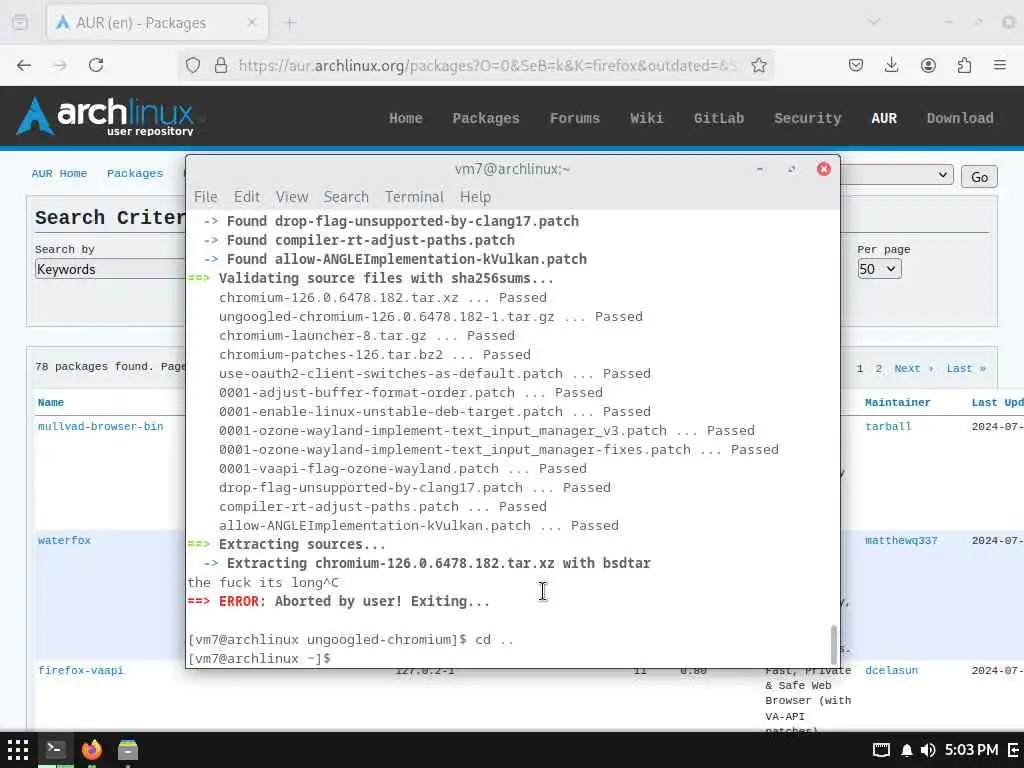Open notifications bell in system tray

pos(906,750)
